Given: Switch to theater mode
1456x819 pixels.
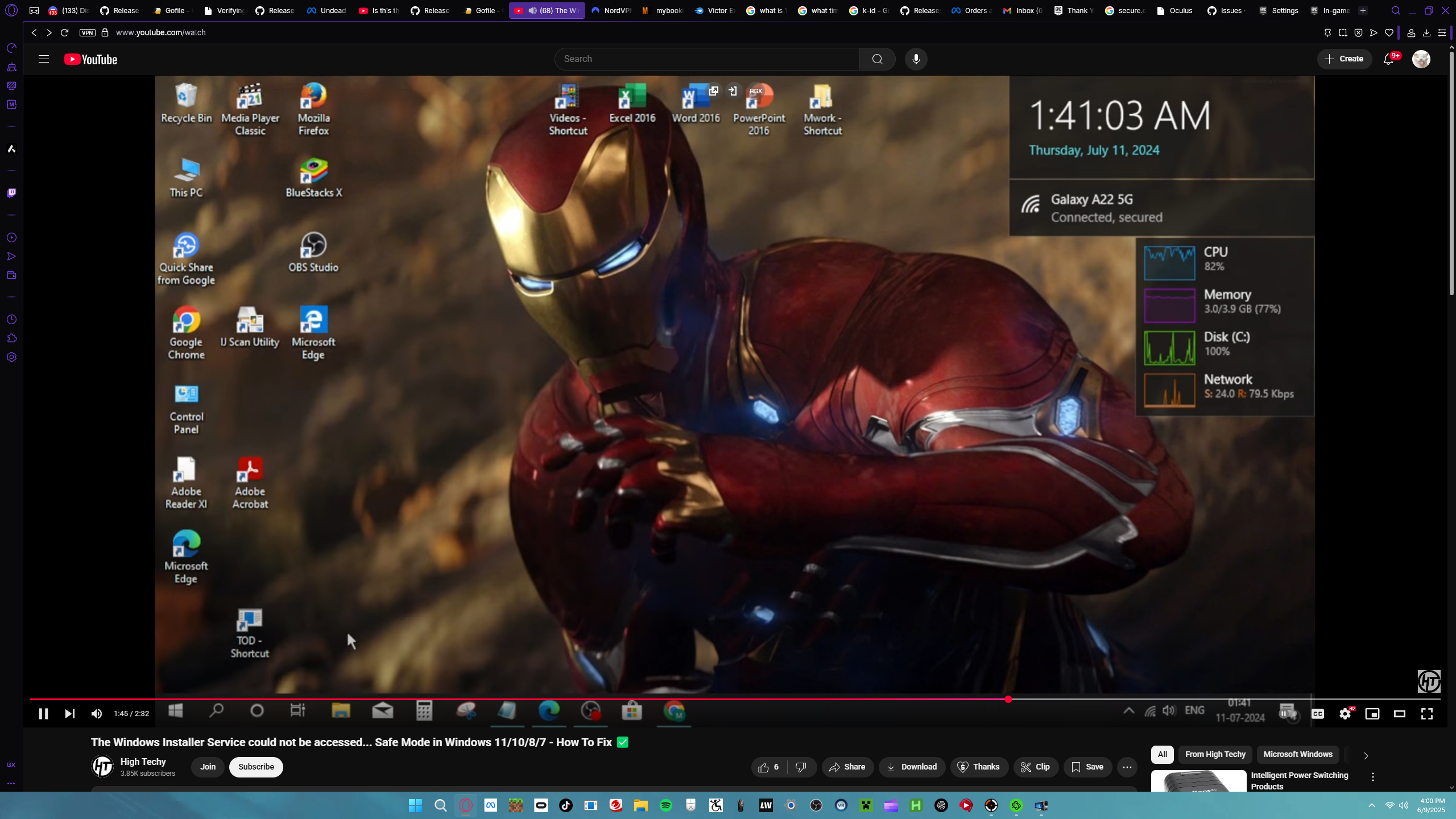Looking at the screenshot, I should point(1400,714).
